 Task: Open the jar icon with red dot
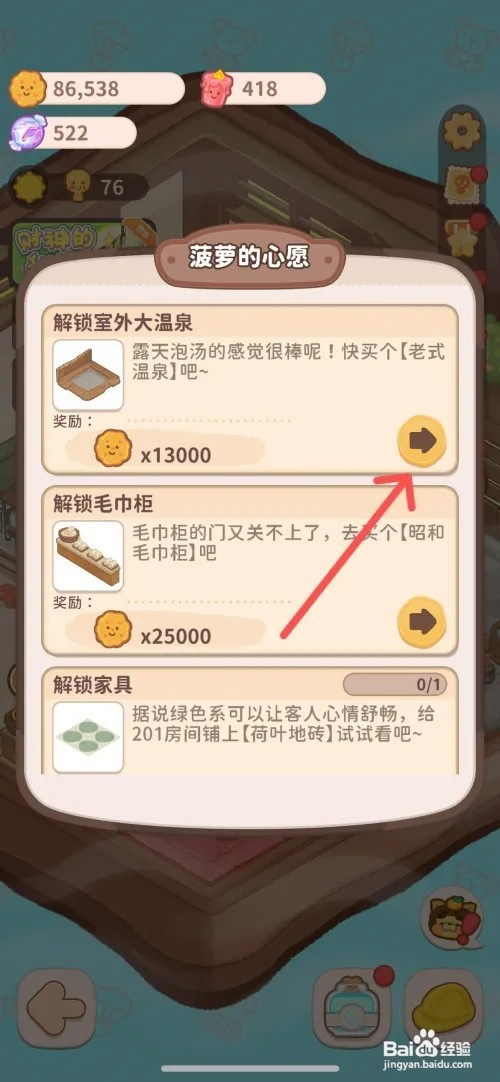click(x=352, y=1009)
